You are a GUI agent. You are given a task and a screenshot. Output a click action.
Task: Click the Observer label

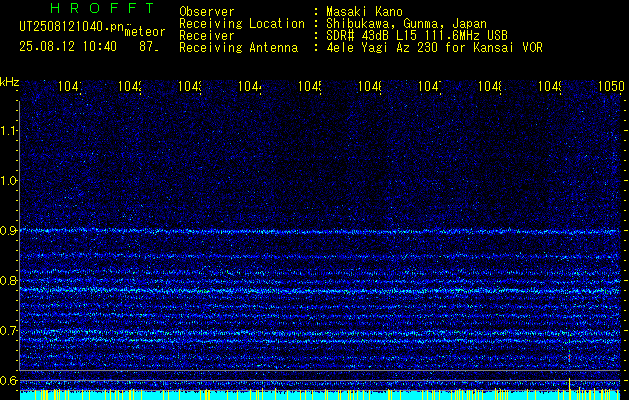pyautogui.click(x=207, y=12)
